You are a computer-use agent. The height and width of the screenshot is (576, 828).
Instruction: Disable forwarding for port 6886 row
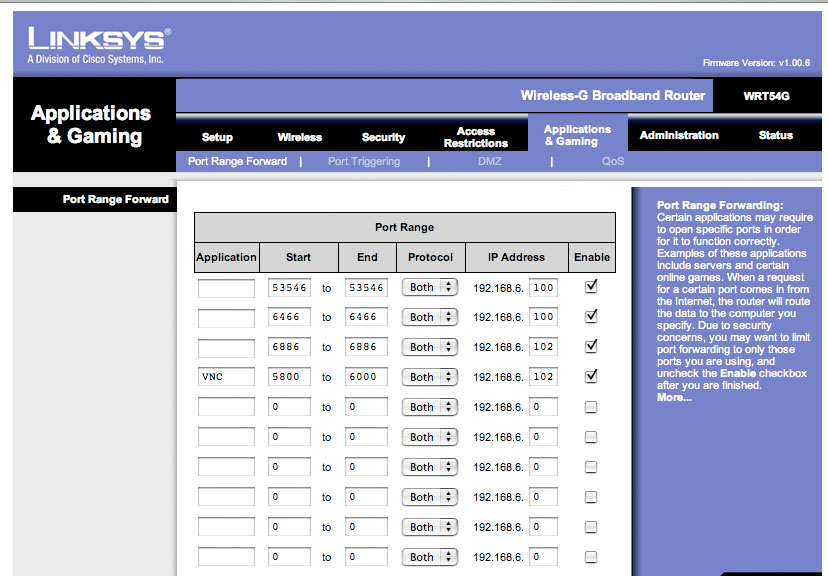click(x=591, y=346)
